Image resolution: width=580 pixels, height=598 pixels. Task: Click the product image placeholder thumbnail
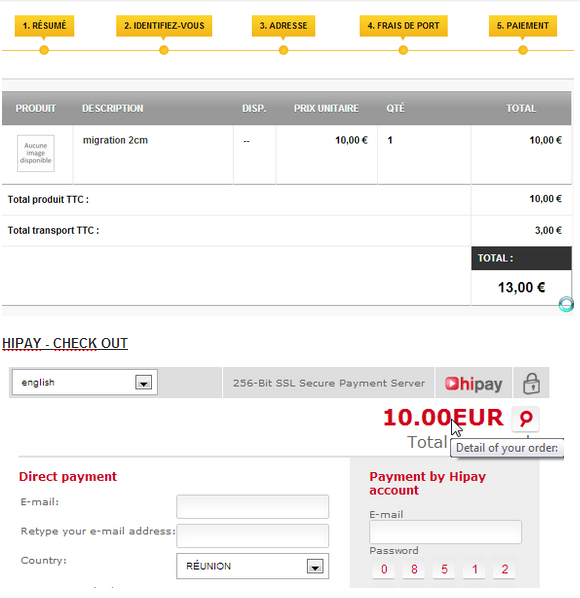point(36,153)
